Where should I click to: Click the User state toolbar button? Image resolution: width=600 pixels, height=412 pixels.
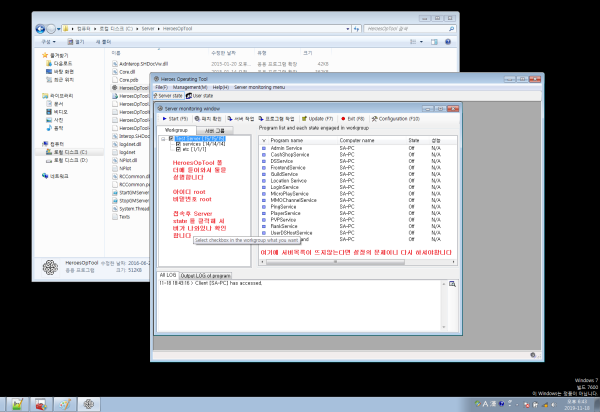click(200, 96)
